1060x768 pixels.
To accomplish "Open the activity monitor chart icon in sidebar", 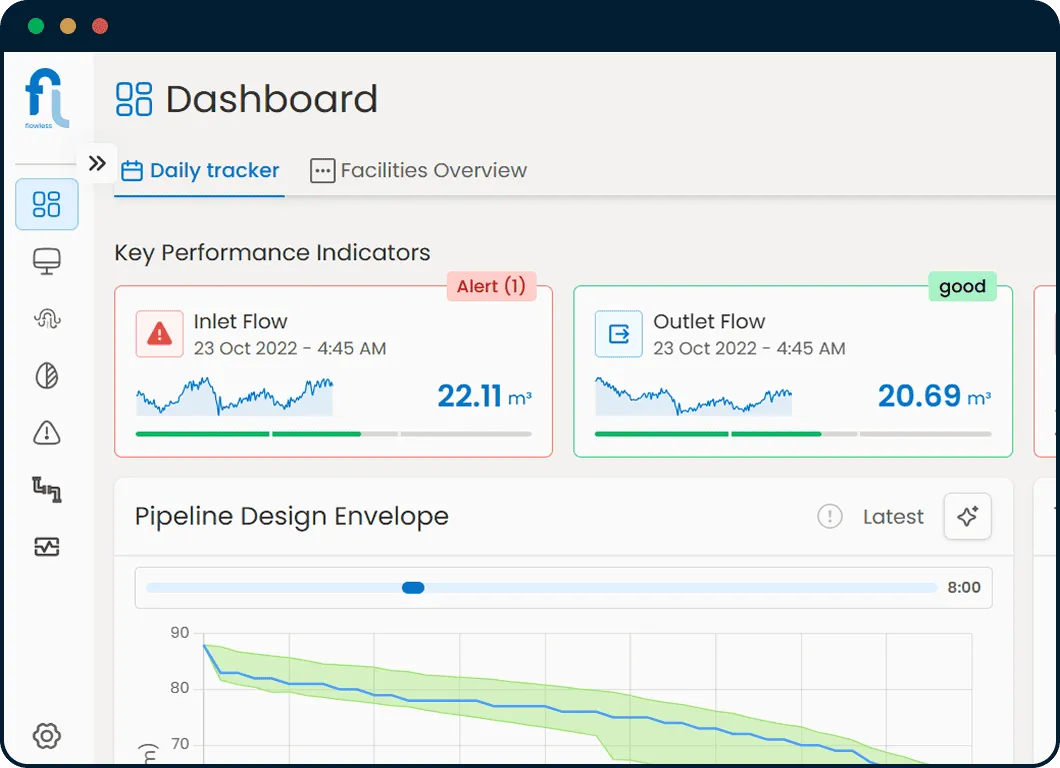I will point(47,547).
